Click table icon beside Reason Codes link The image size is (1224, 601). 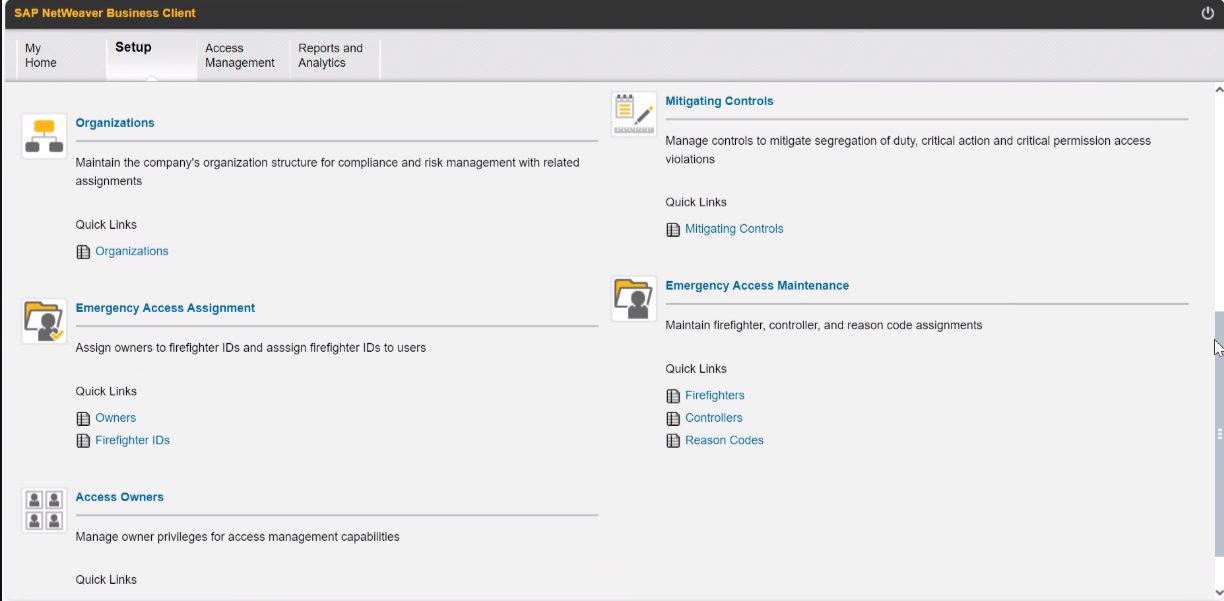point(673,441)
